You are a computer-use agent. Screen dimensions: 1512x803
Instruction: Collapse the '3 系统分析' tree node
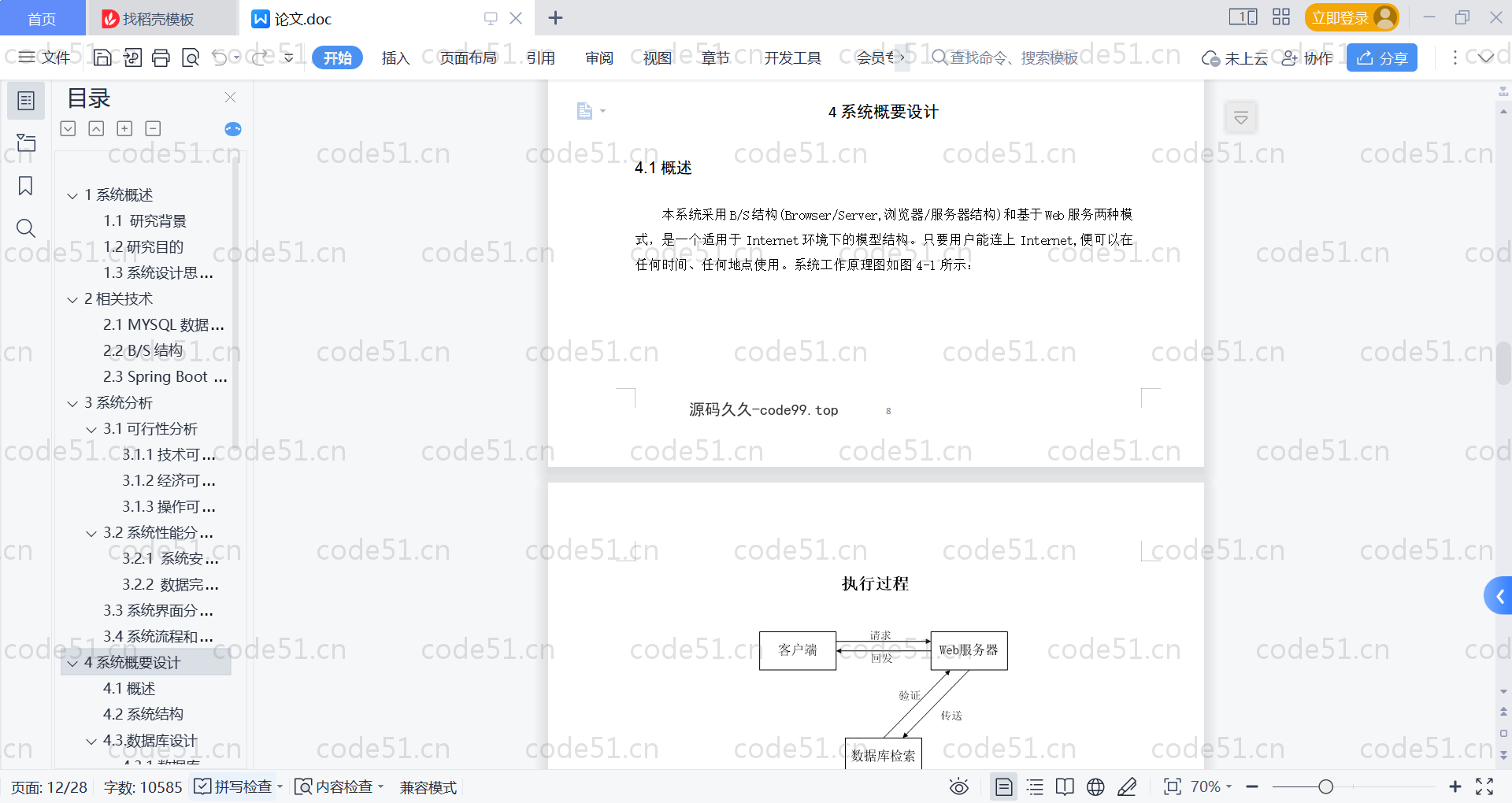(72, 403)
